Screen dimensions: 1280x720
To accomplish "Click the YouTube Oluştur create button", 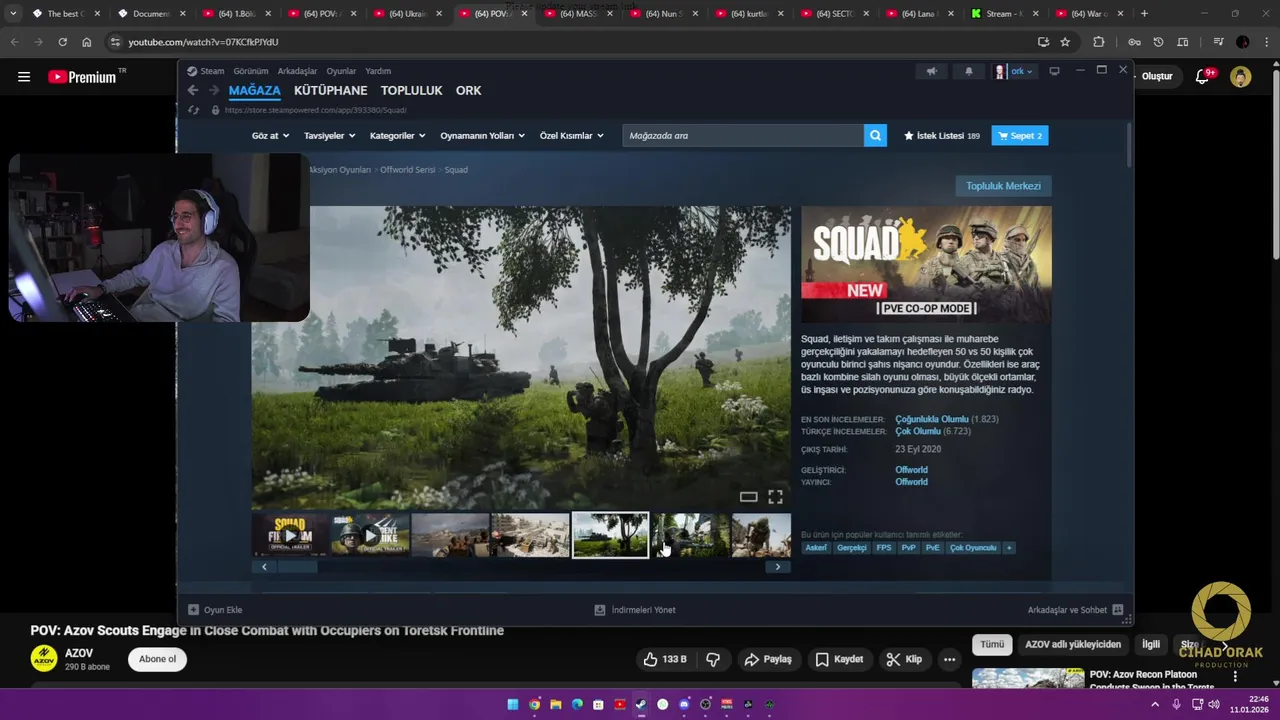I will click(1156, 77).
